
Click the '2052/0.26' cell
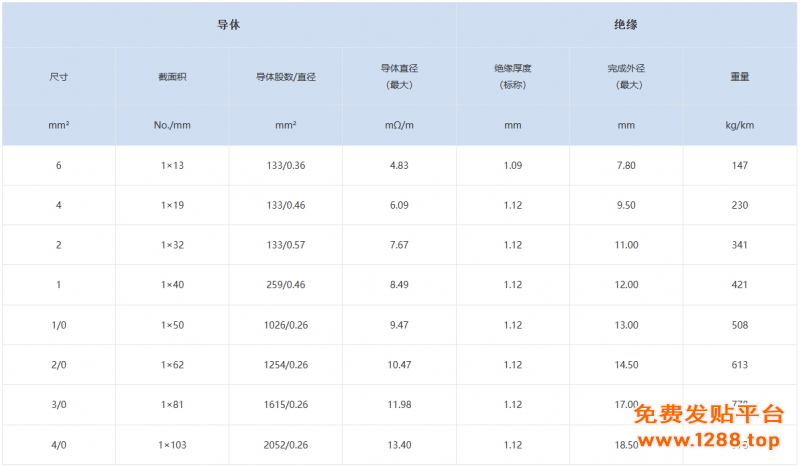click(x=286, y=445)
